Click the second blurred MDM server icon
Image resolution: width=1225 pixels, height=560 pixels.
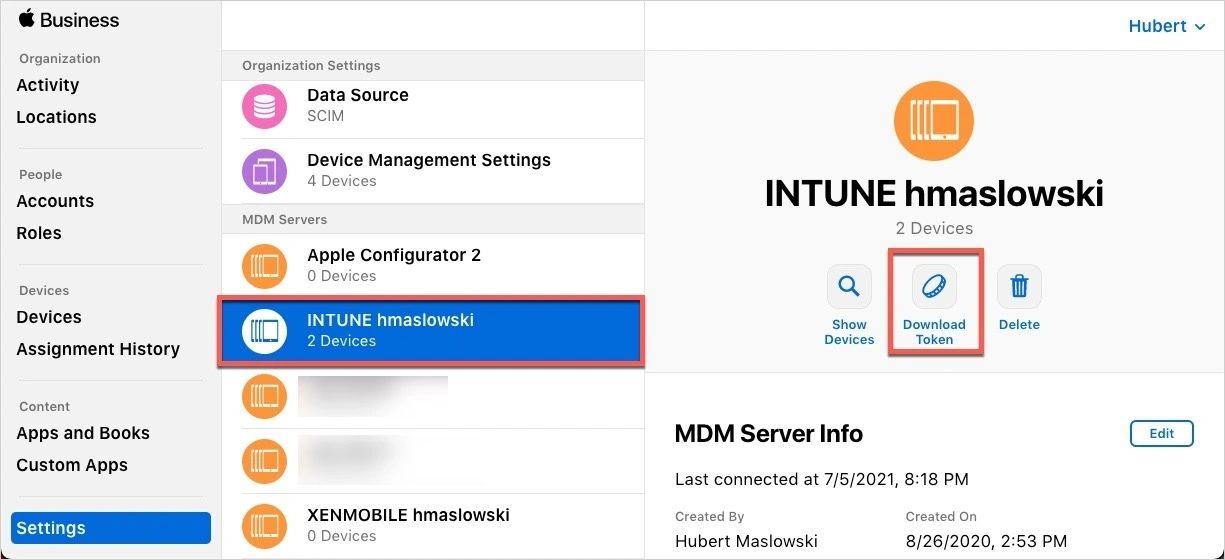[265, 461]
